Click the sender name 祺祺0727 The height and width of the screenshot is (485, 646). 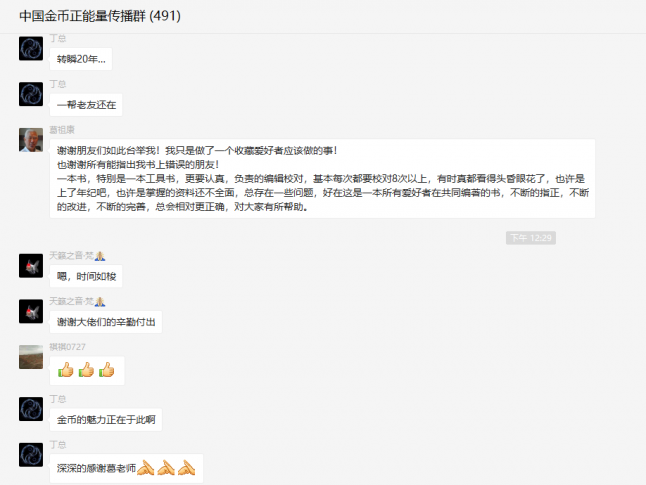coord(68,347)
